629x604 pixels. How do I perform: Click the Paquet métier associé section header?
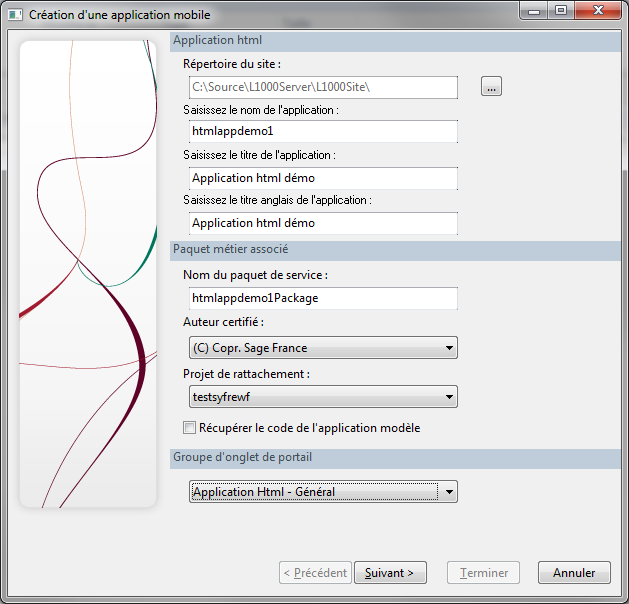click(x=395, y=250)
